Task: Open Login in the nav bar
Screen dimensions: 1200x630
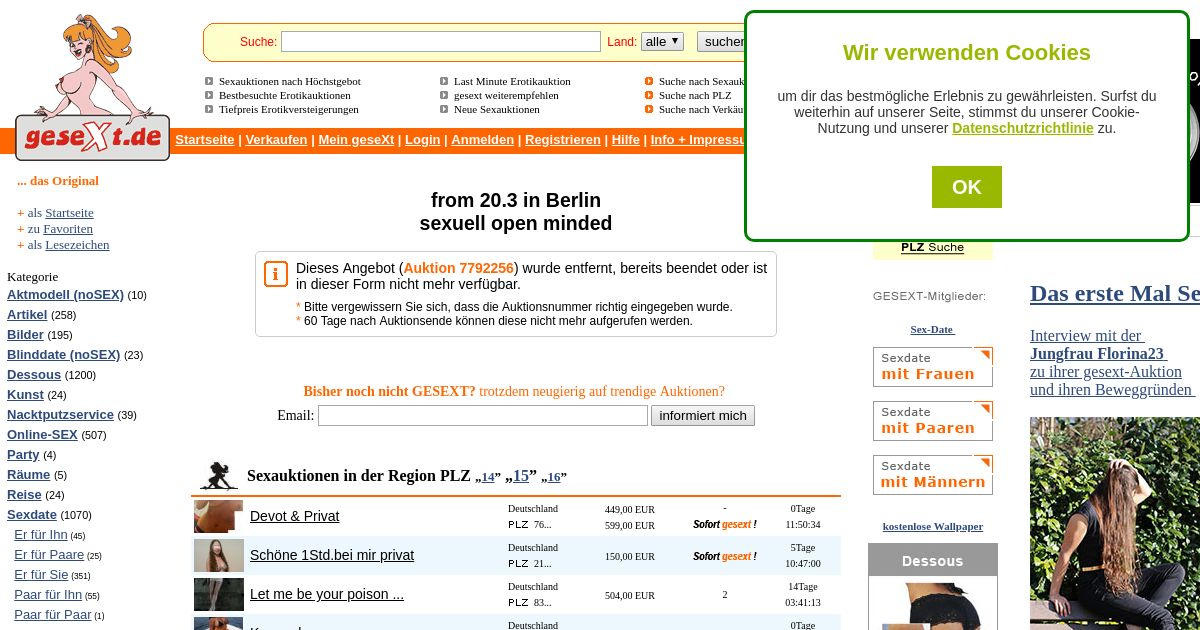Action: (422, 139)
